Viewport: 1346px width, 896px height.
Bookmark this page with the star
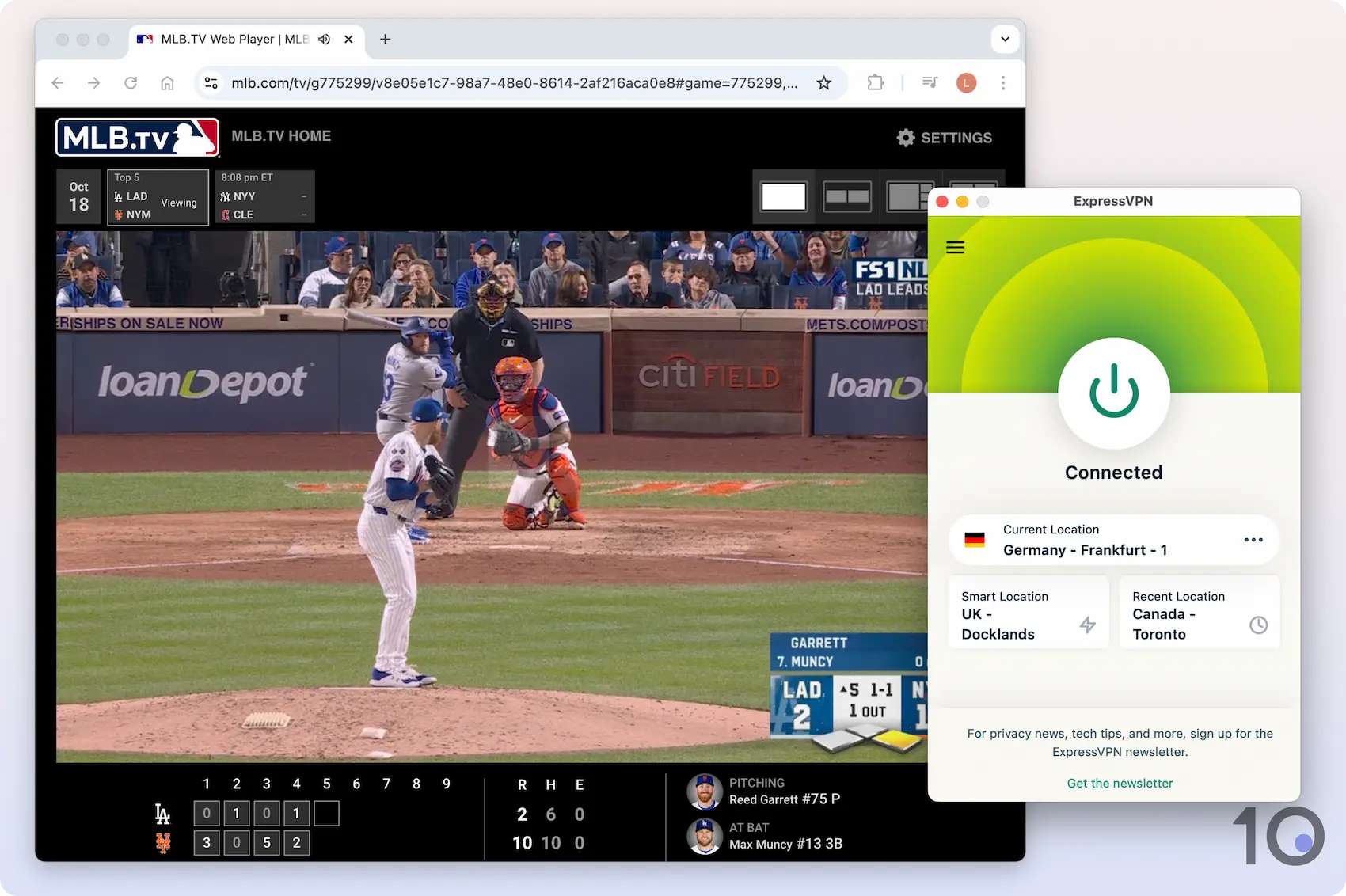(x=824, y=83)
